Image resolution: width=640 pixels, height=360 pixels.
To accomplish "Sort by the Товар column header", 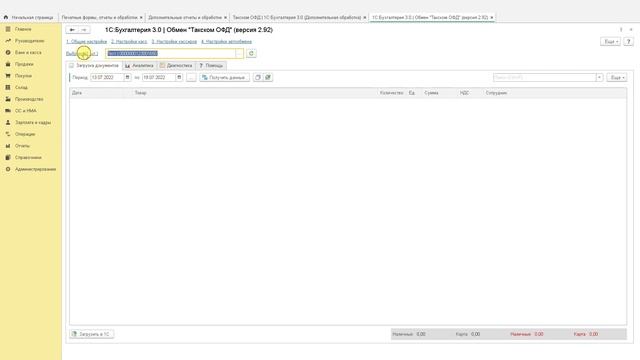I will (x=140, y=93).
